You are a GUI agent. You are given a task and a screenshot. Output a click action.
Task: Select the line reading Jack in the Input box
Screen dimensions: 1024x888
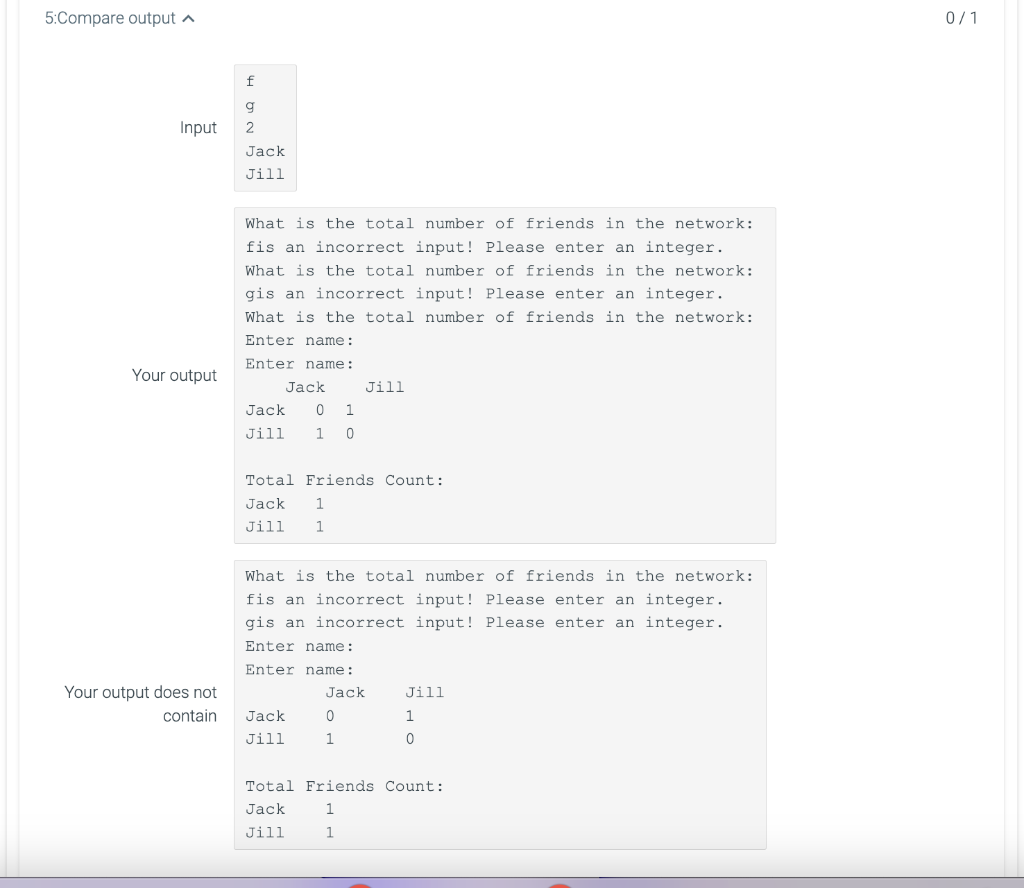264,151
